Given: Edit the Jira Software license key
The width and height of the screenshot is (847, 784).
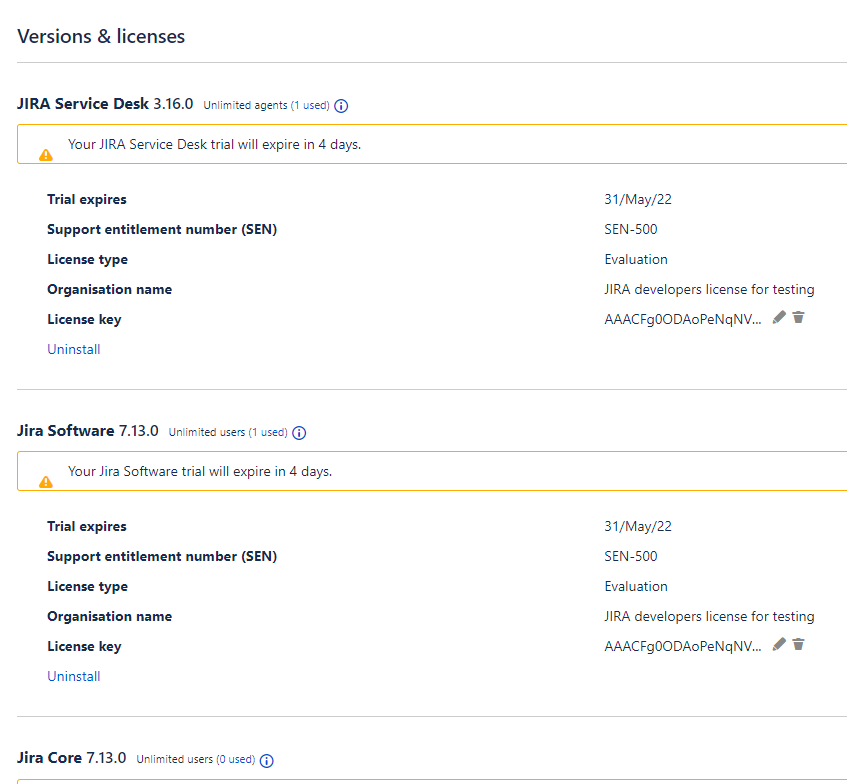Looking at the screenshot, I should [x=778, y=644].
